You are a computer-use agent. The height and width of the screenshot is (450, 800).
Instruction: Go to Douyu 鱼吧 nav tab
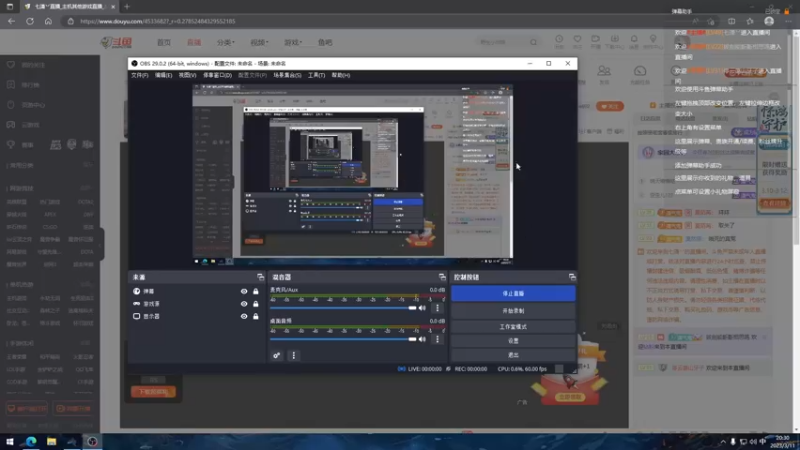click(x=325, y=42)
